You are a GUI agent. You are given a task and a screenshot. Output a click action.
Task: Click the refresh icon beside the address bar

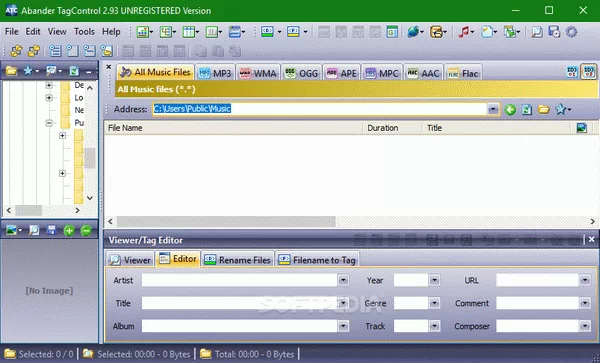coord(527,110)
